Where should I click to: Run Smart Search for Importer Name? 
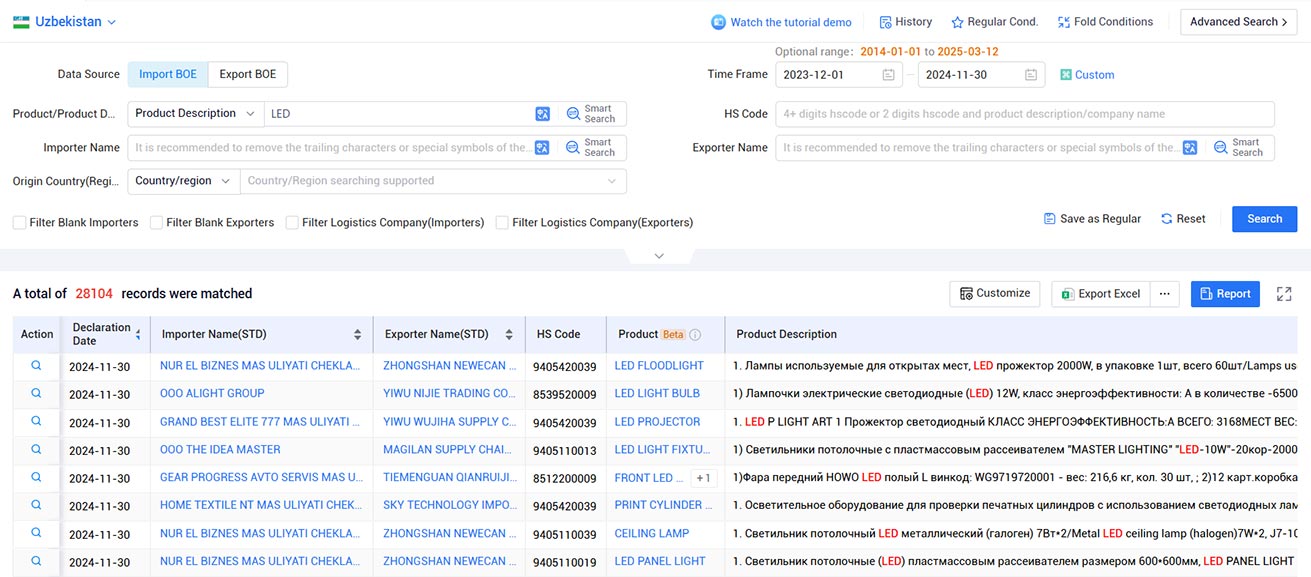pyautogui.click(x=590, y=148)
